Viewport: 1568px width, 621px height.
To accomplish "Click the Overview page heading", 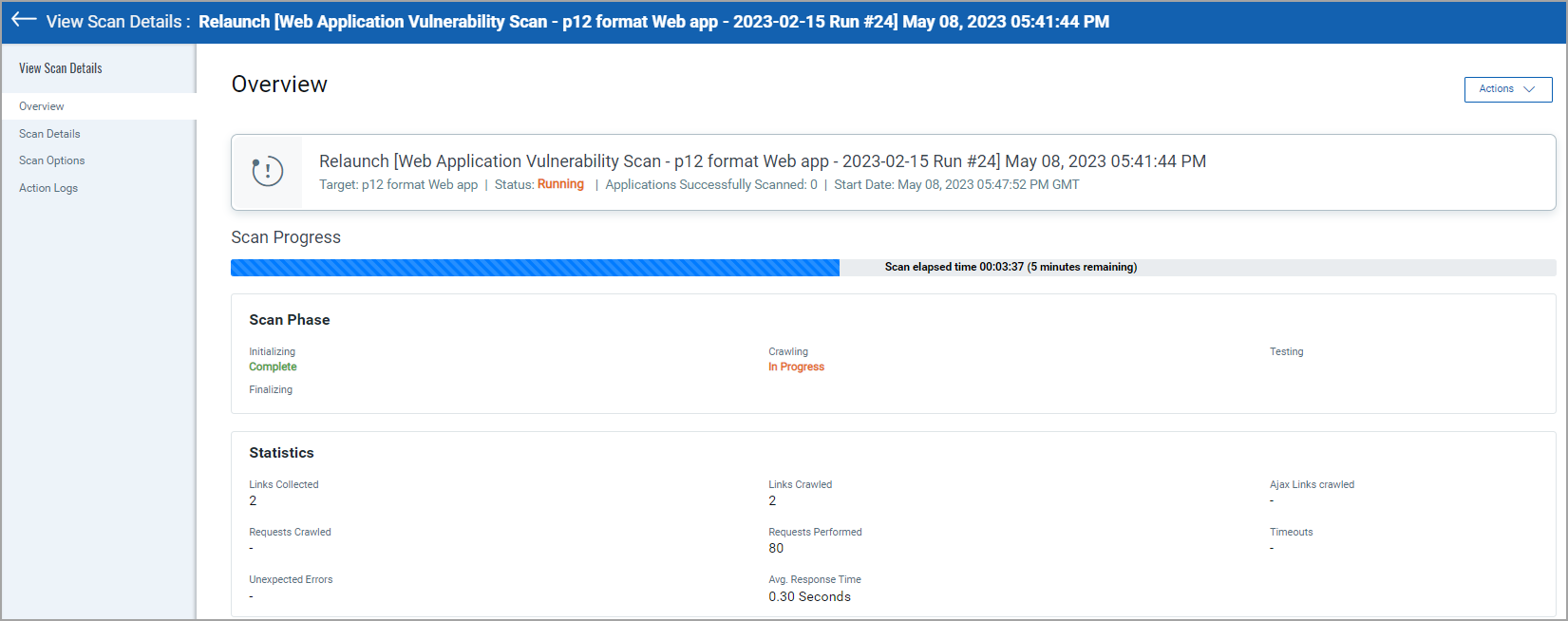I will [279, 85].
